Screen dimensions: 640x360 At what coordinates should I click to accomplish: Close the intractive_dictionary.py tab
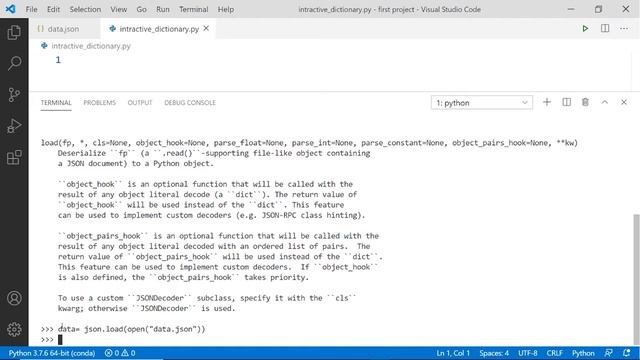tap(206, 28)
